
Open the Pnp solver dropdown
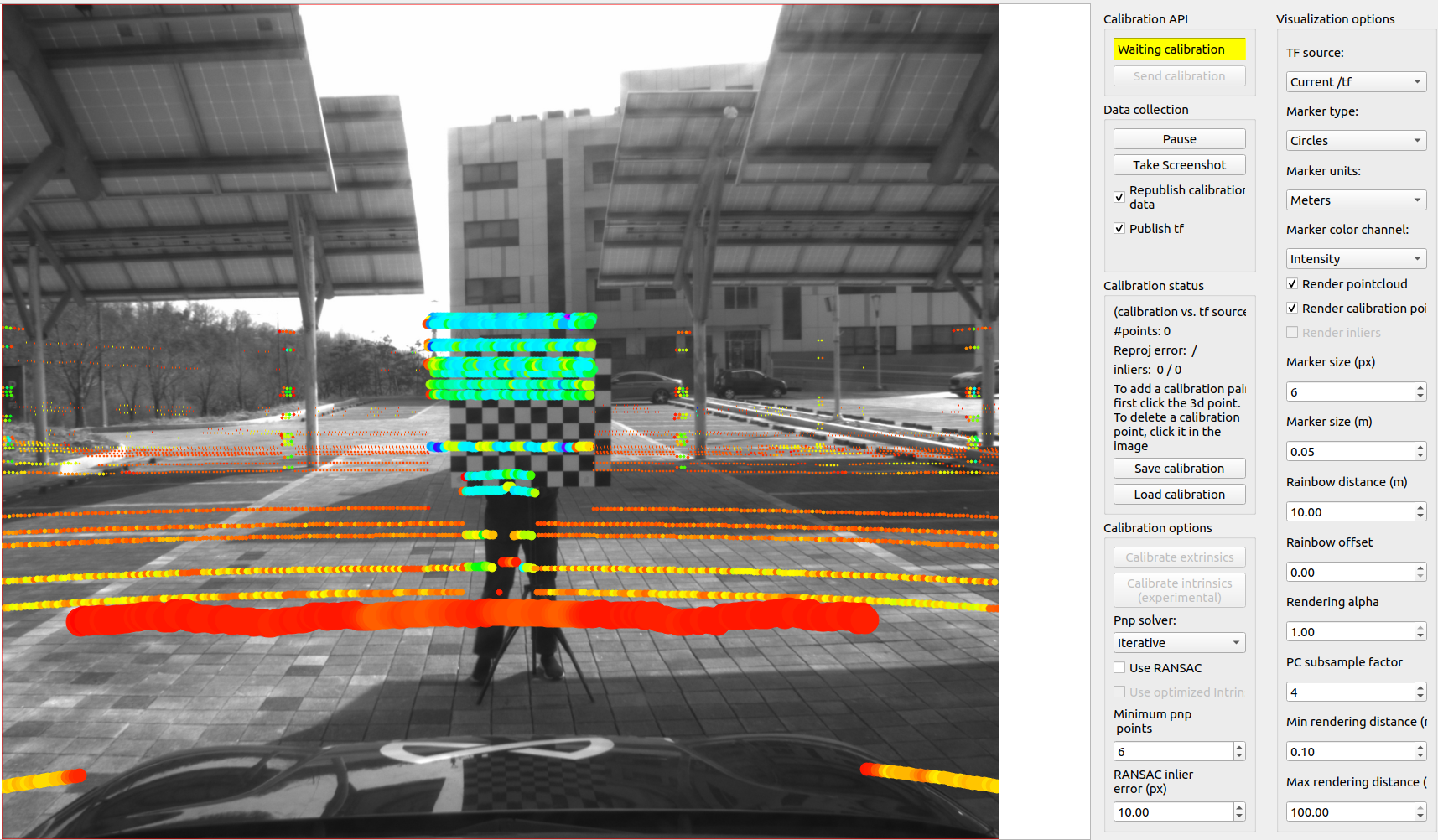[x=1178, y=642]
